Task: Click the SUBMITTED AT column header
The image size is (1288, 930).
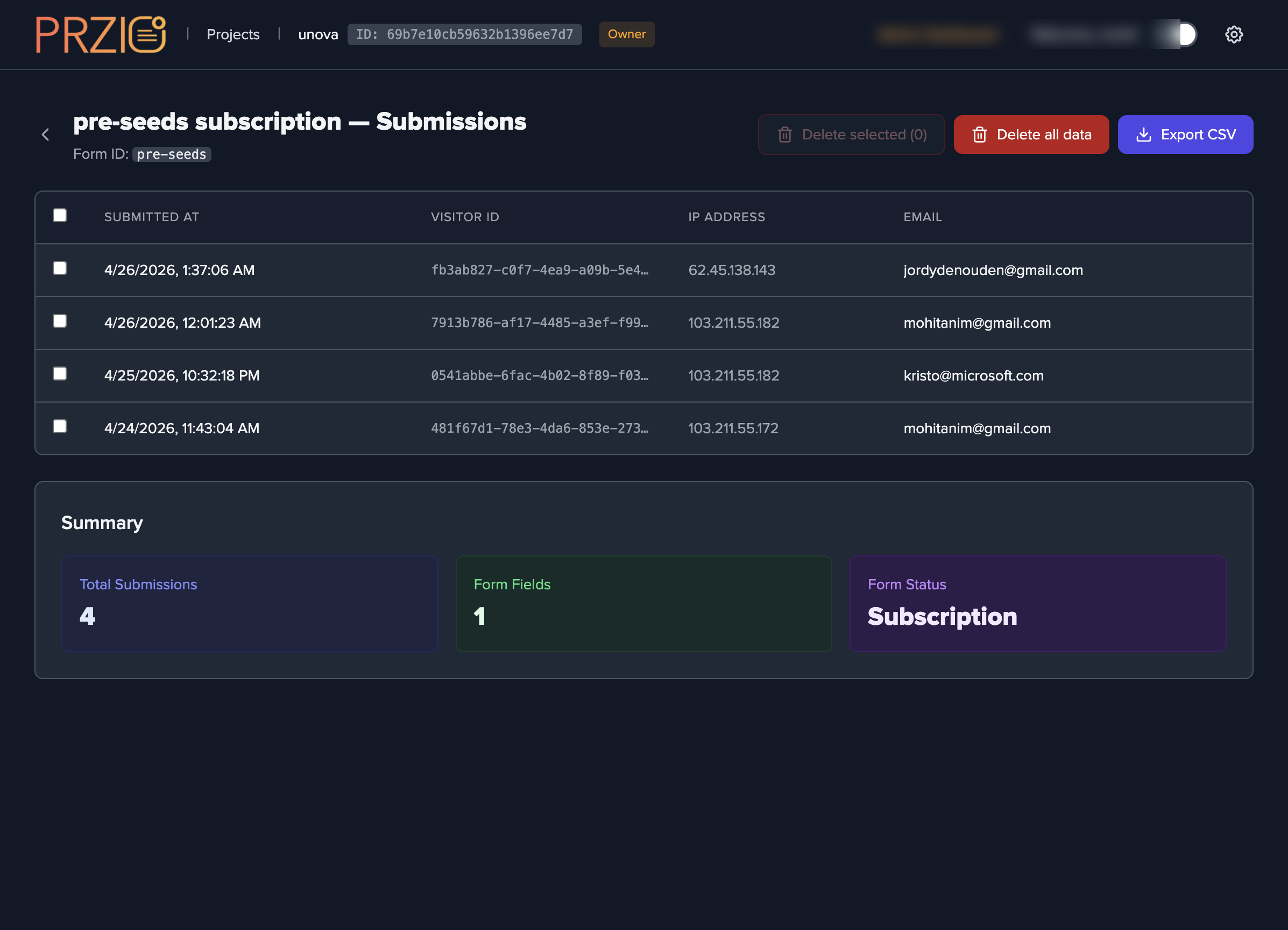Action: pyautogui.click(x=152, y=217)
